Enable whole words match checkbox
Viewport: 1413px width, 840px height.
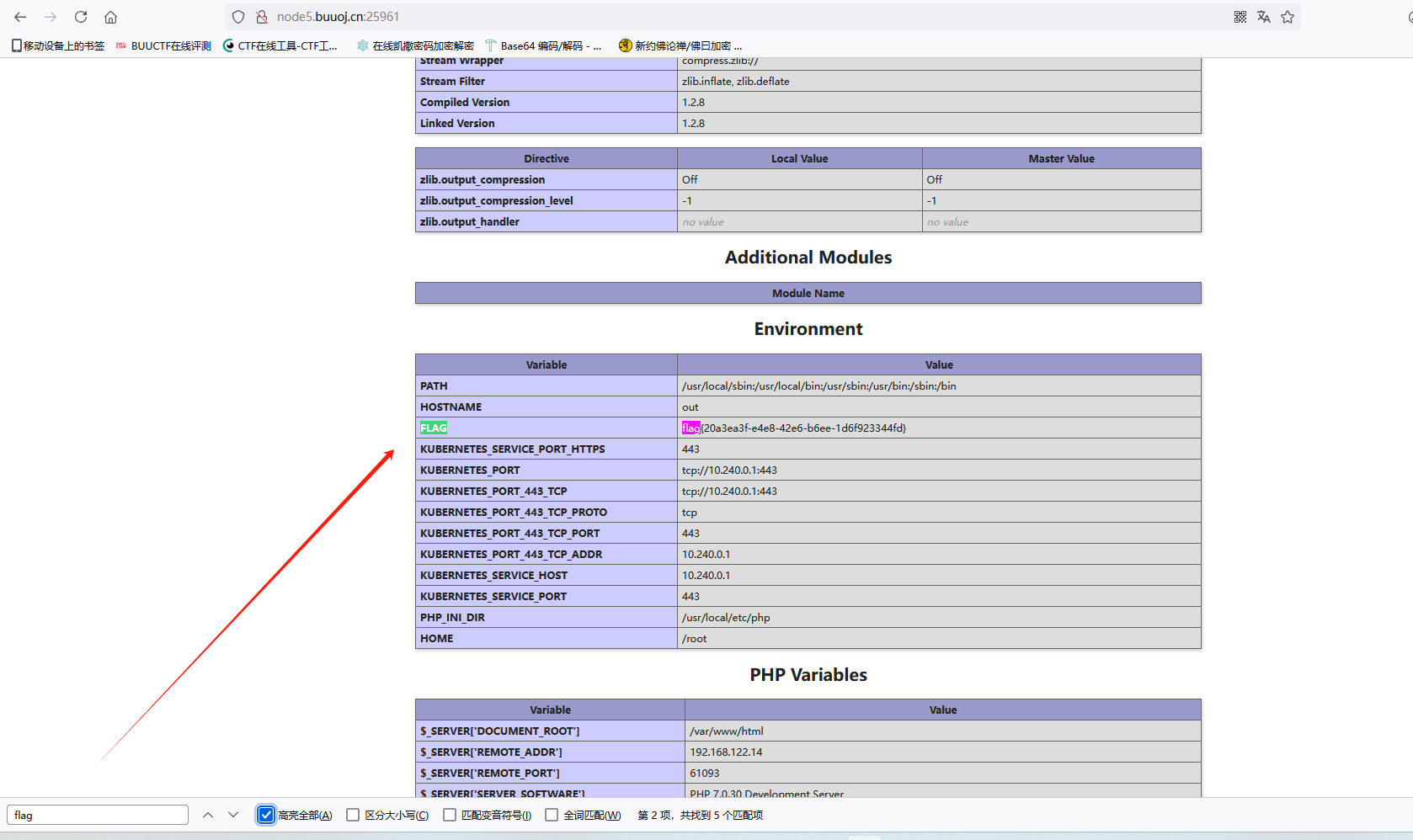[x=552, y=815]
